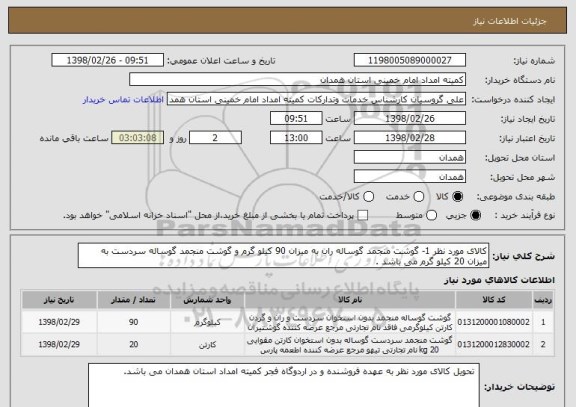Click the تاریخ ایجاد نیاز date field
Viewport: 576px width, 407px height.
pyautogui.click(x=410, y=119)
